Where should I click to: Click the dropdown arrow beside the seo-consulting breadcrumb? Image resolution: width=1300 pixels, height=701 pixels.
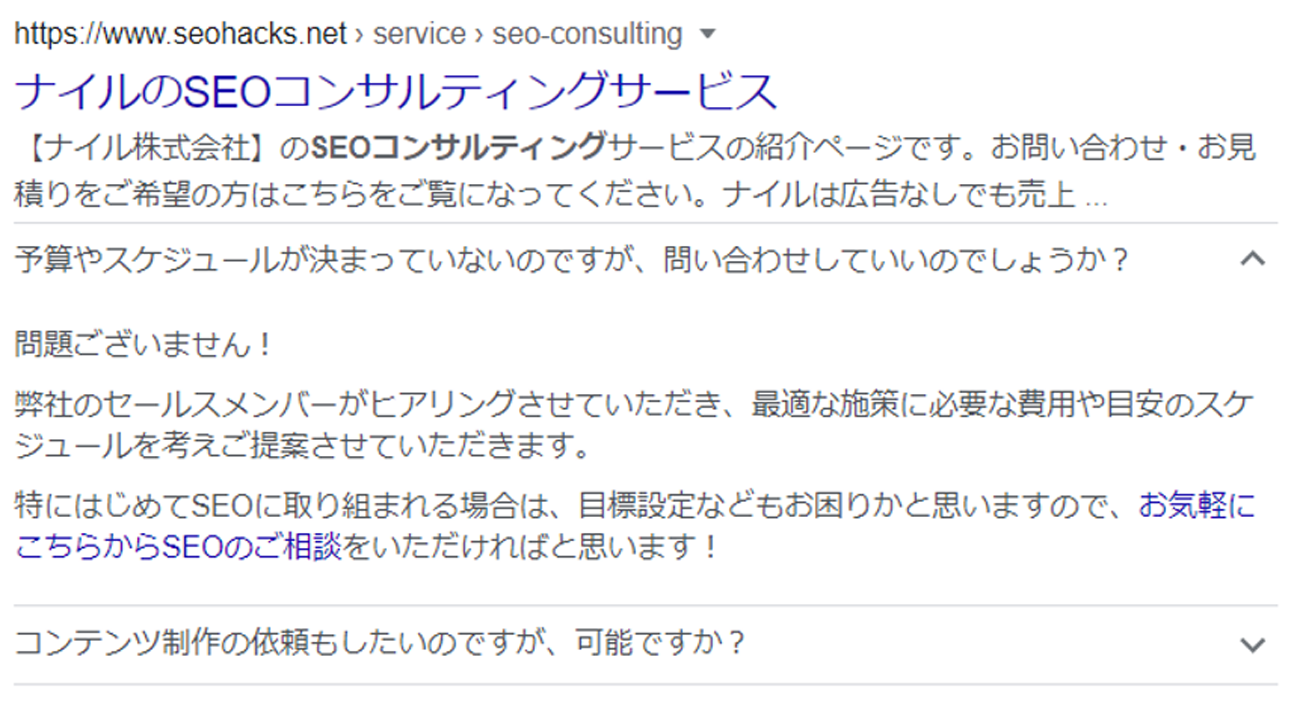coord(708,34)
